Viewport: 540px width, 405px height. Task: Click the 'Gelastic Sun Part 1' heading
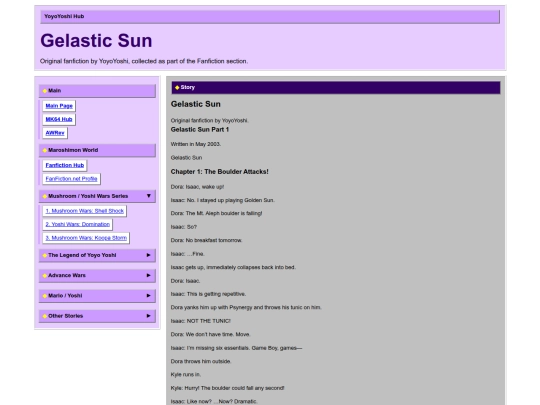point(200,129)
